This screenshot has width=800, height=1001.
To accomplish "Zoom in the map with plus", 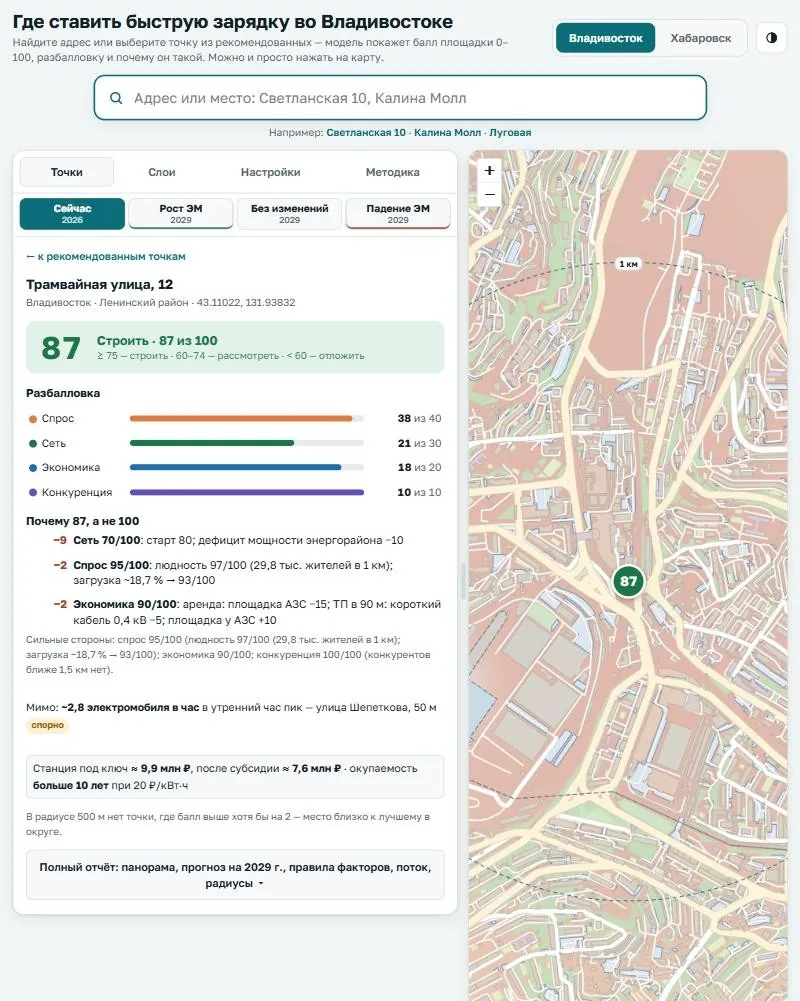I will 490,170.
